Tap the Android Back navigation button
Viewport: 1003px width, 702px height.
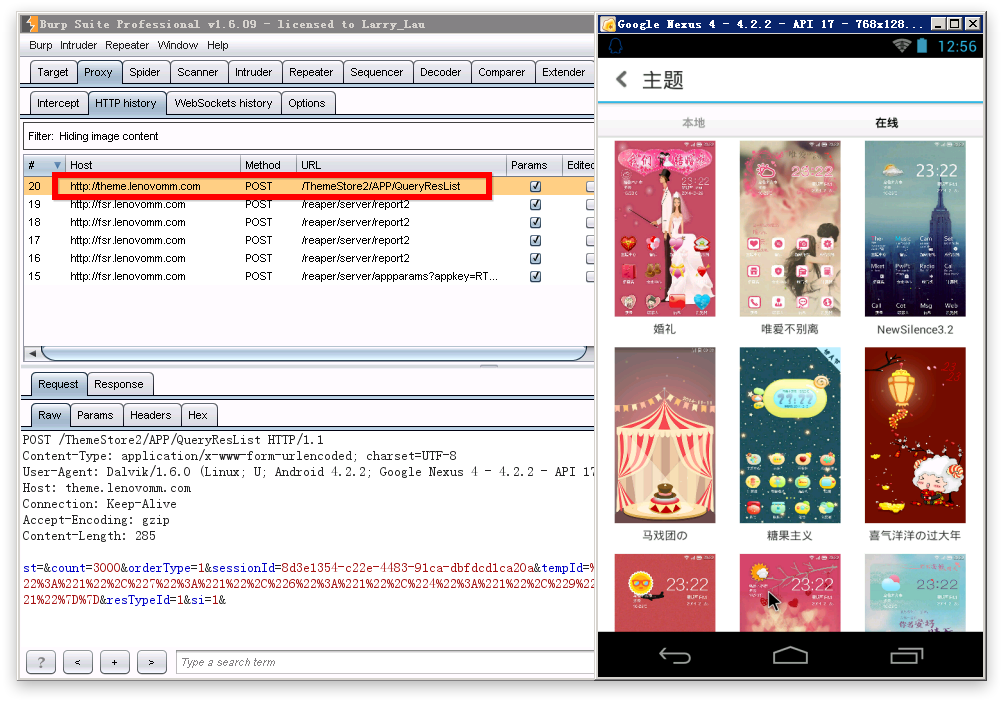click(x=675, y=655)
